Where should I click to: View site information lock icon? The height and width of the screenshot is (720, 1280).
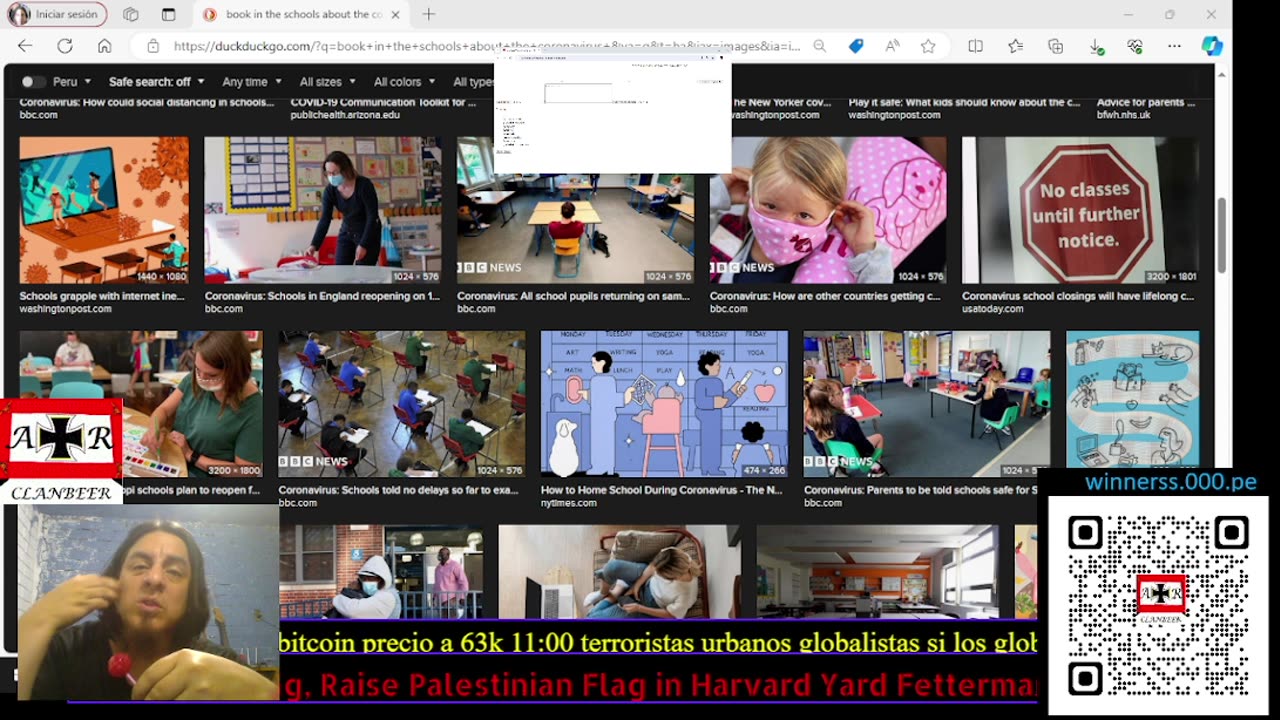point(152,46)
